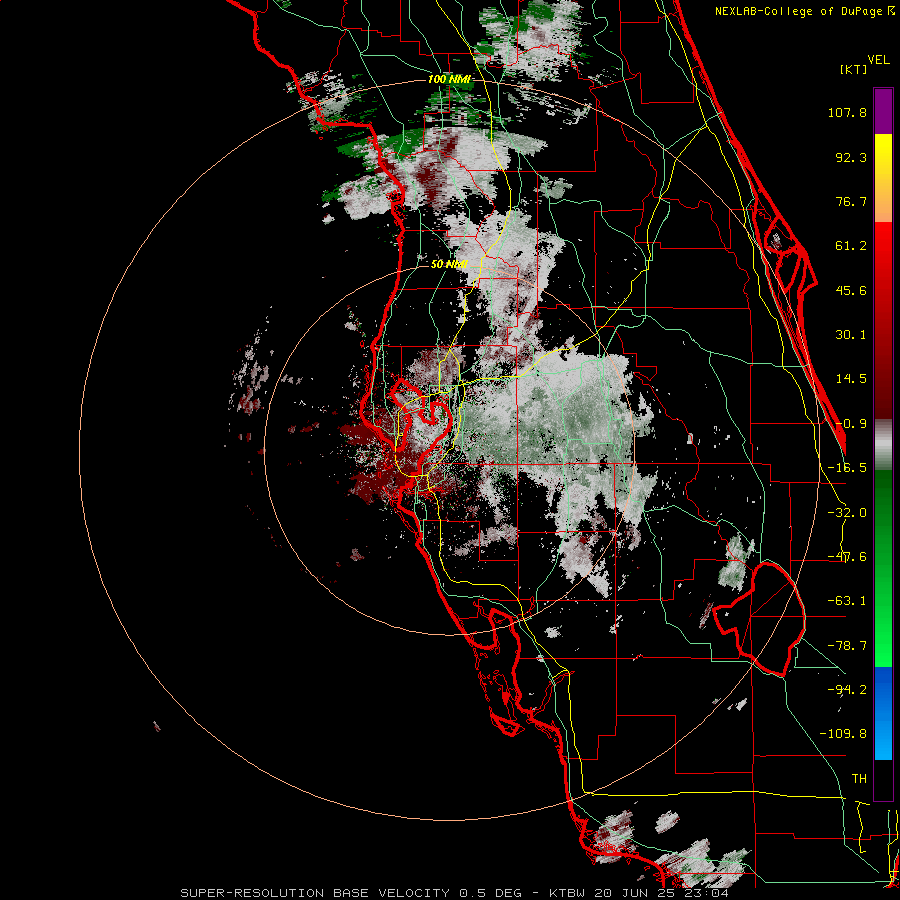
Task: Select the -78.7 legend value
Action: click(847, 646)
